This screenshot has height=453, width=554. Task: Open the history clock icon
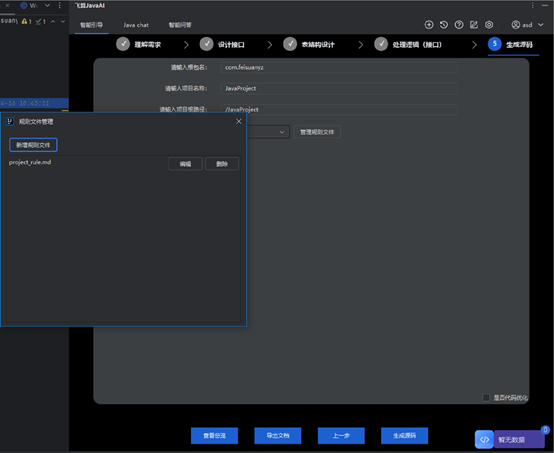pos(444,25)
